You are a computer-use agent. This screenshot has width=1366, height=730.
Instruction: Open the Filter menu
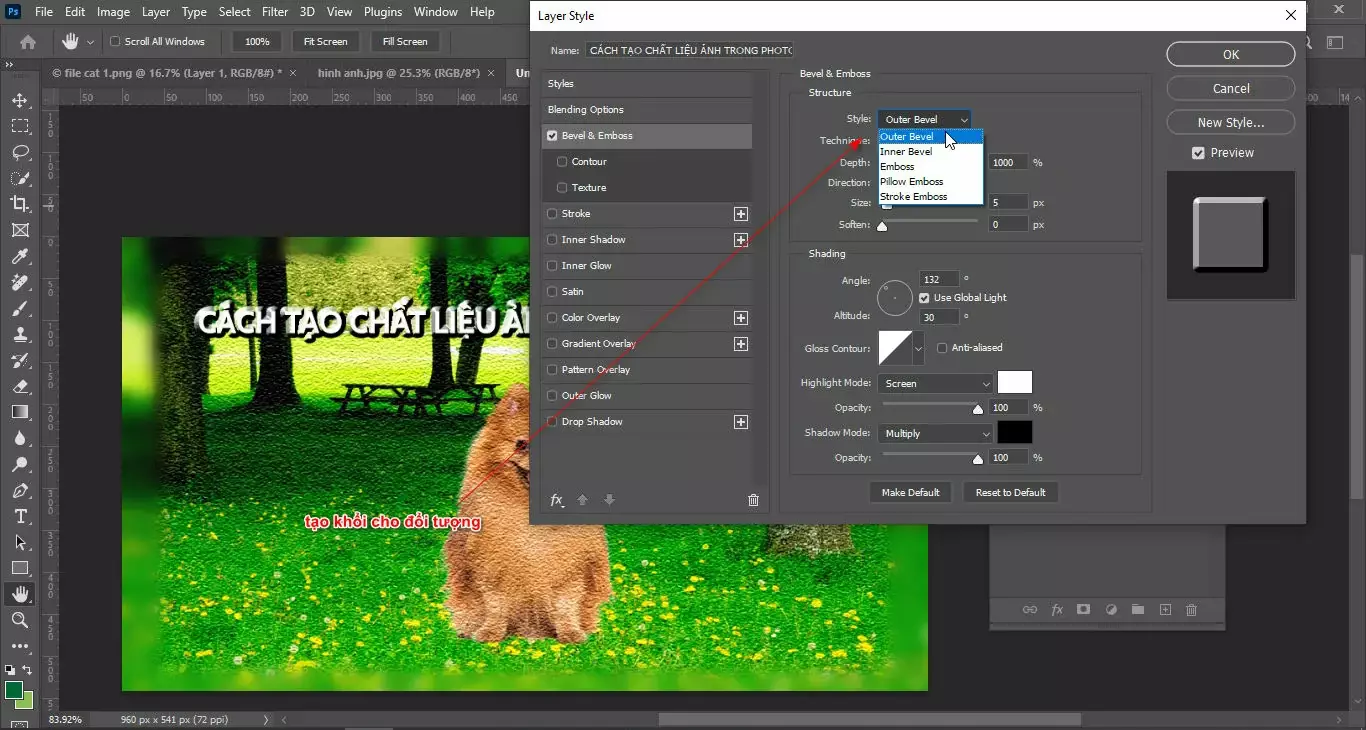click(x=275, y=12)
